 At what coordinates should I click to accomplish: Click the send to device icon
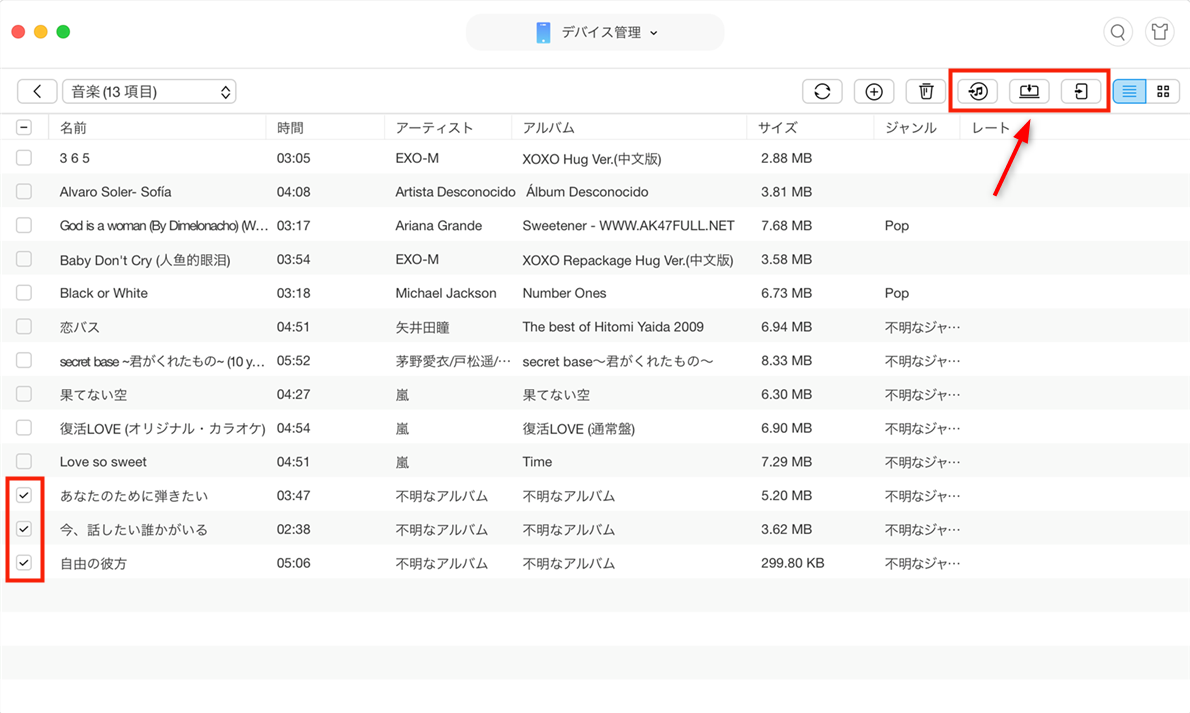(1081, 92)
